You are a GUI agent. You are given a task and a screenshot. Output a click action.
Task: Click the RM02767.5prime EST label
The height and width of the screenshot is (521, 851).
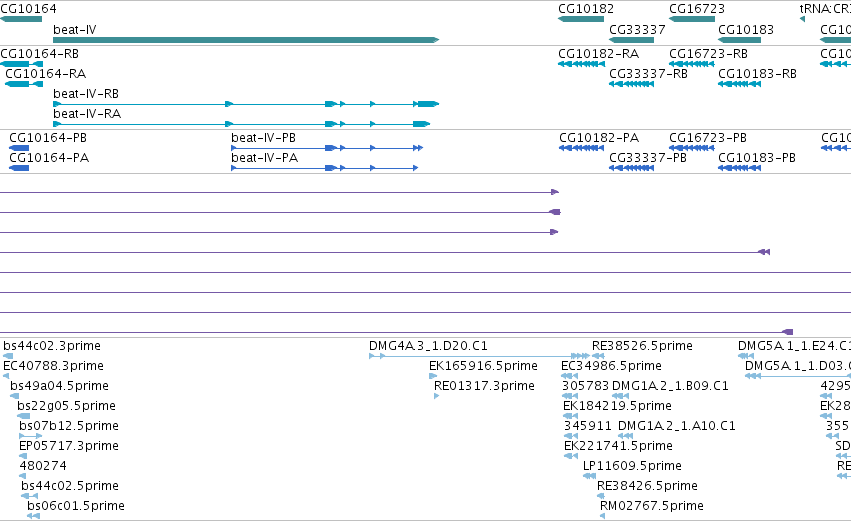[652, 506]
